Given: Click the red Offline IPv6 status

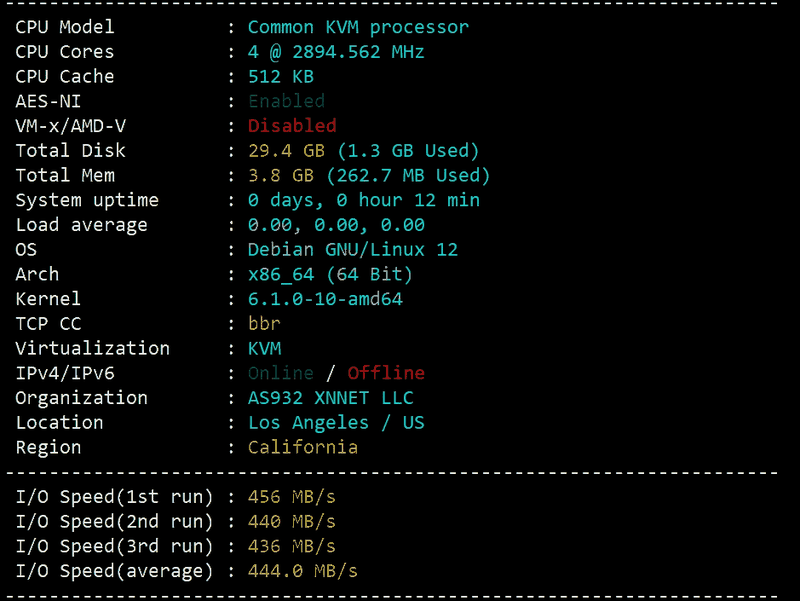Looking at the screenshot, I should pyautogui.click(x=386, y=373).
